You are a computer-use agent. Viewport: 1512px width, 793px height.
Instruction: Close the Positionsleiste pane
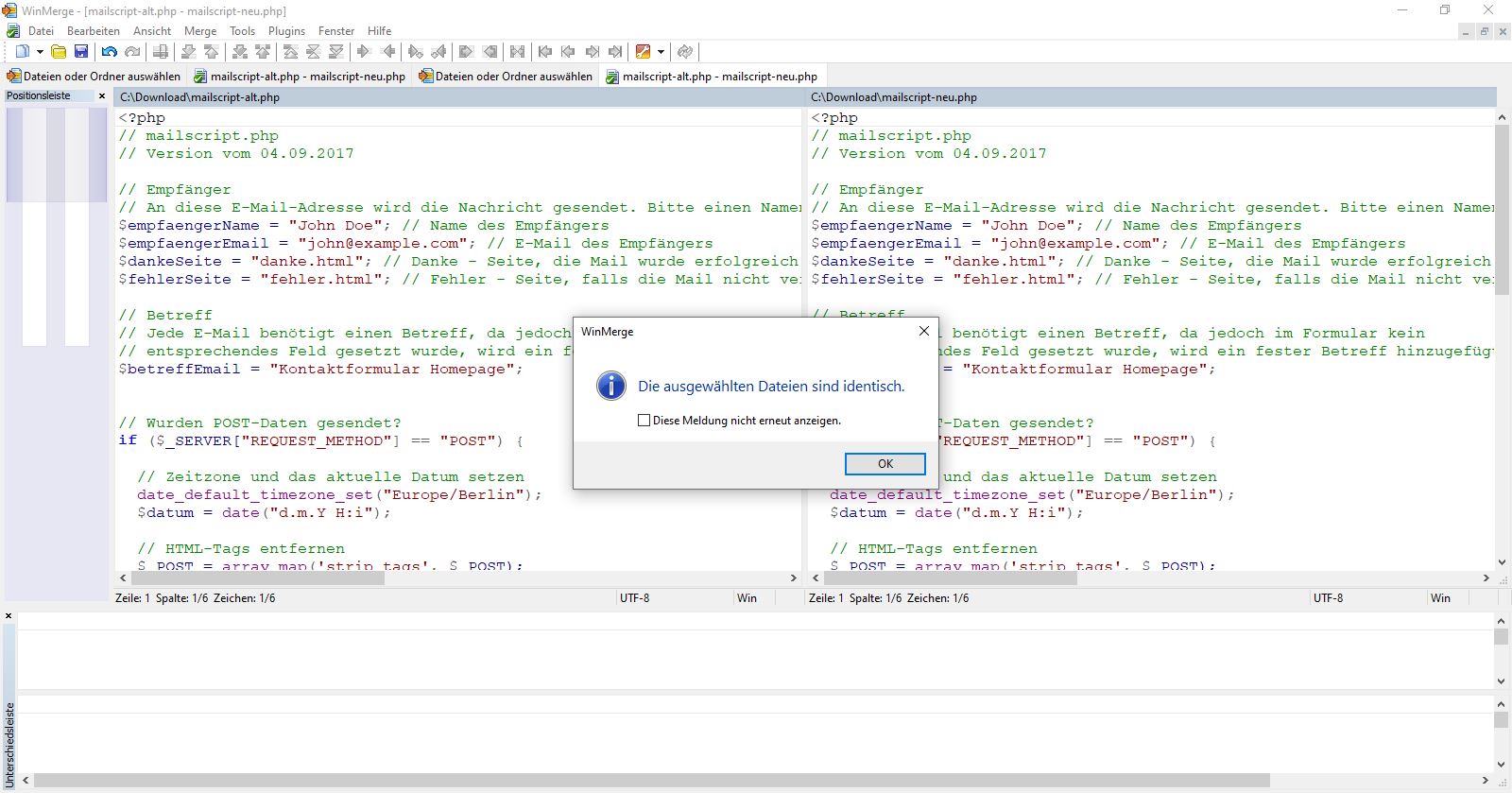click(x=102, y=96)
